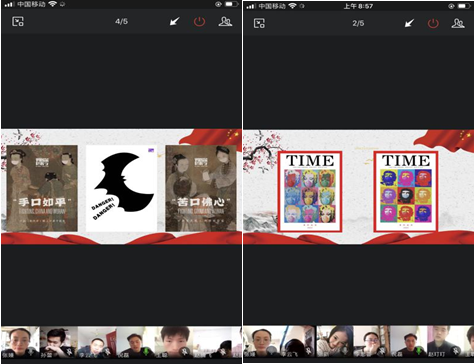
Task: Toggle the muted mic icon on 孙雷's video tile
Action: [x=70, y=351]
